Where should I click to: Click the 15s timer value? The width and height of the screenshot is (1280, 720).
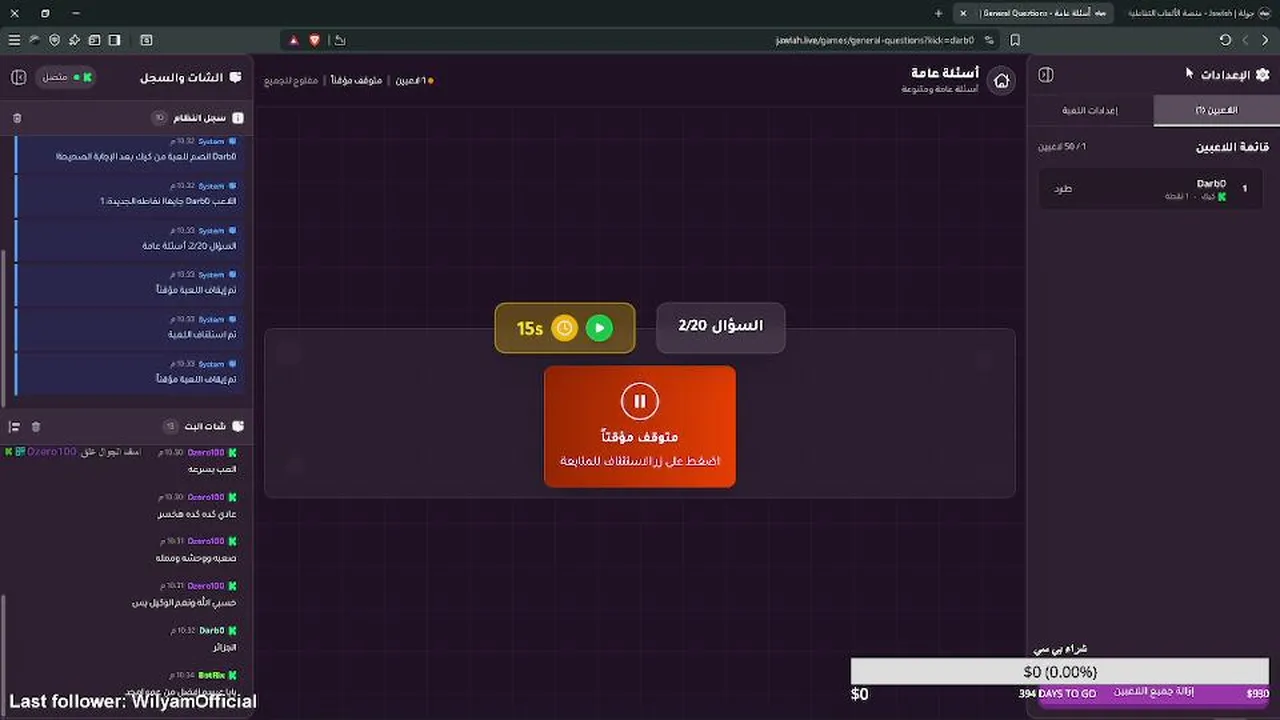click(x=530, y=328)
